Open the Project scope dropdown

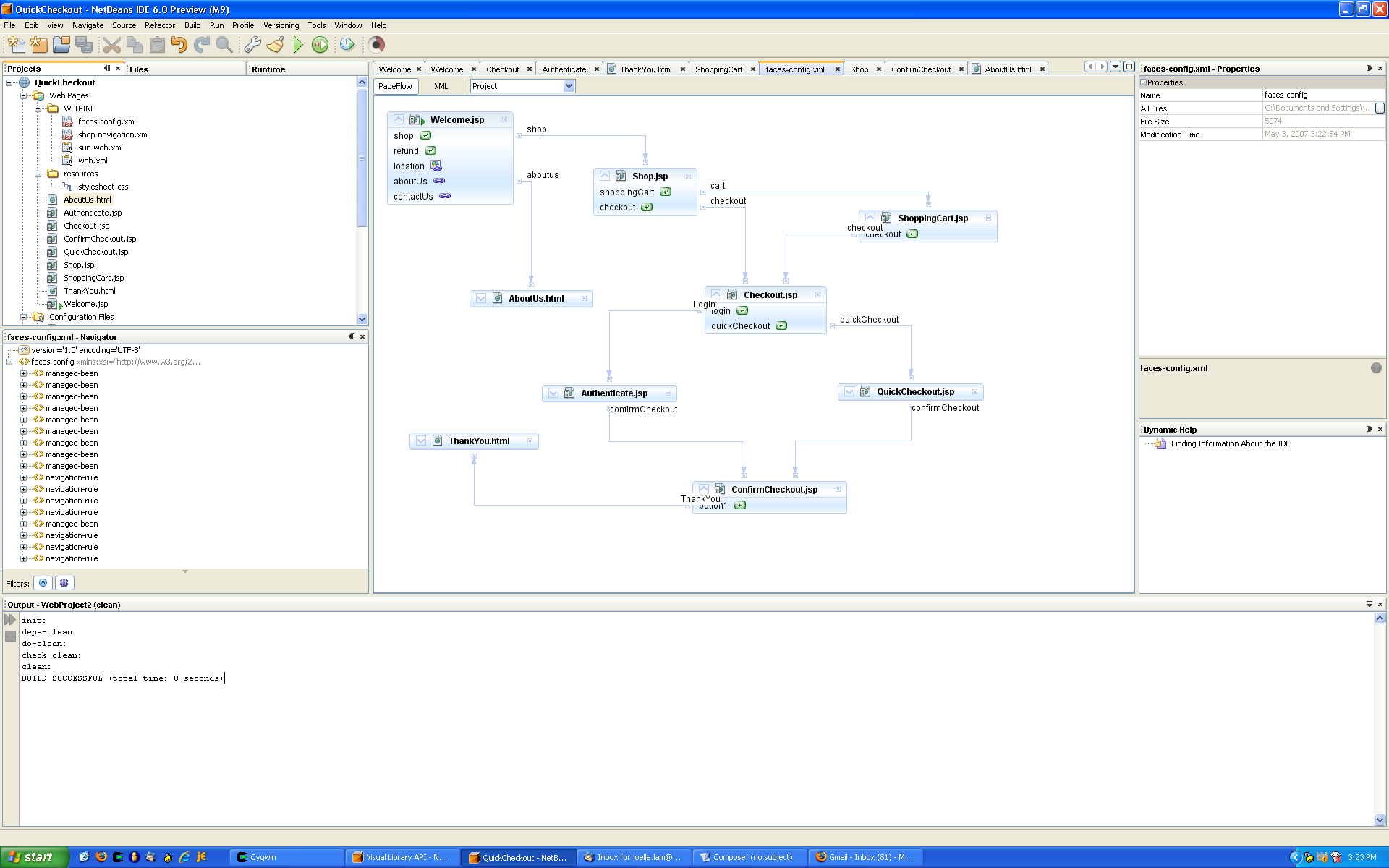(569, 86)
